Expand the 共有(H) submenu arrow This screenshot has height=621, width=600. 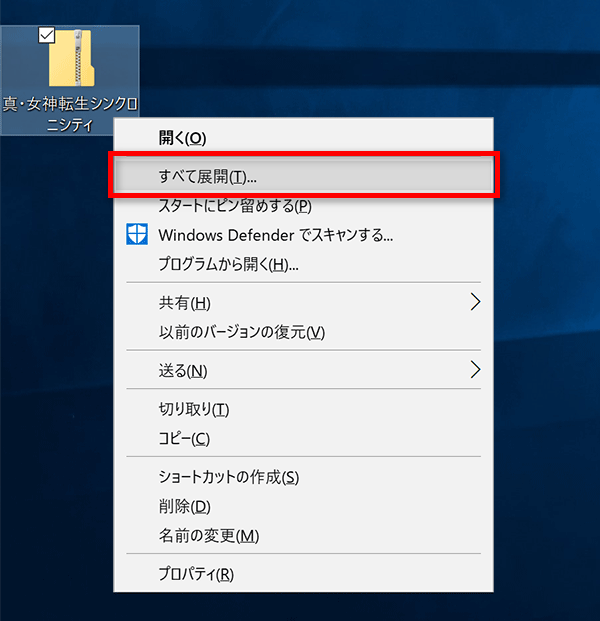(475, 302)
